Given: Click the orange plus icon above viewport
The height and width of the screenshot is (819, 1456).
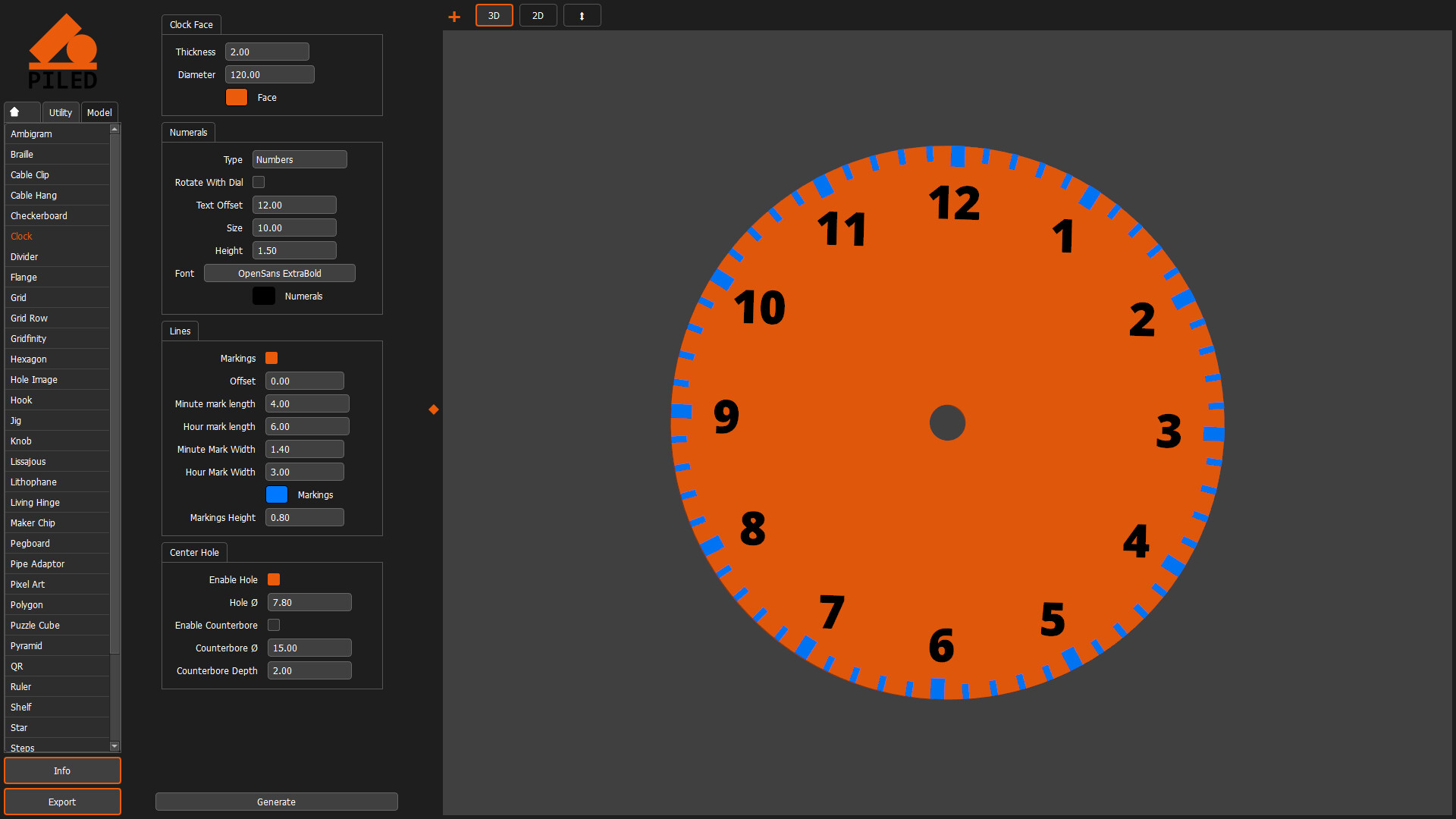Looking at the screenshot, I should tap(453, 15).
